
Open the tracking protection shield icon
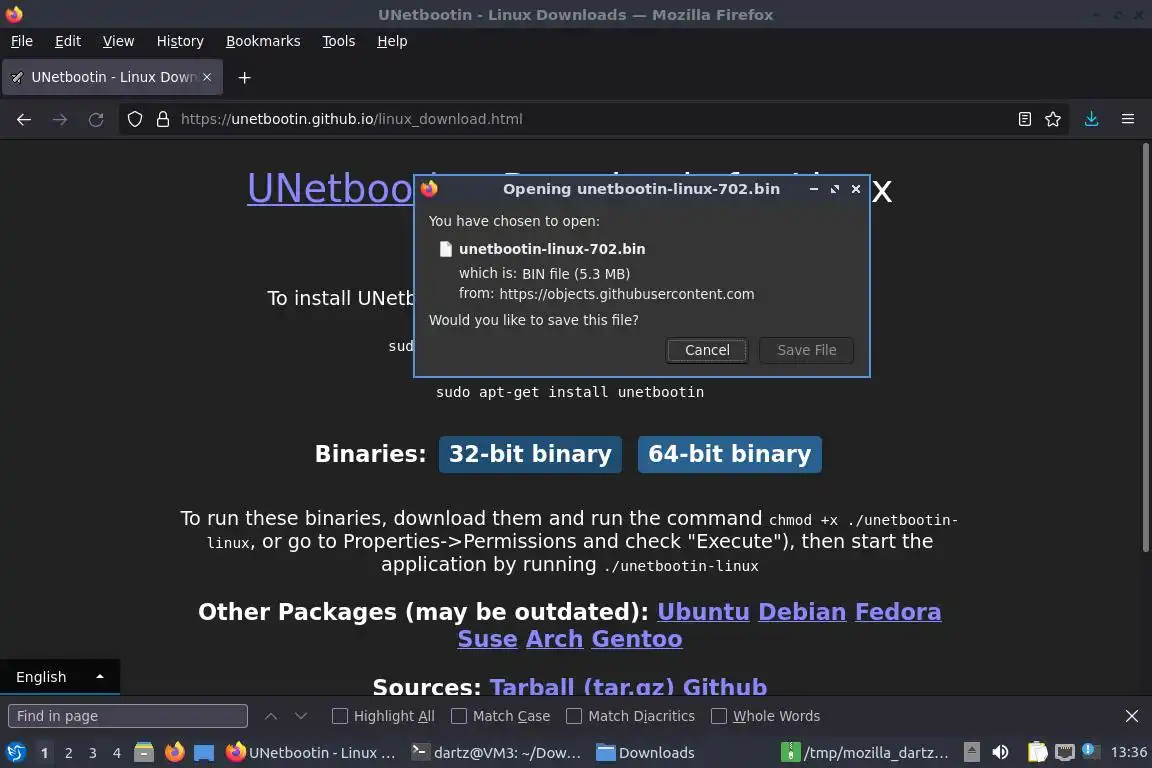point(134,119)
